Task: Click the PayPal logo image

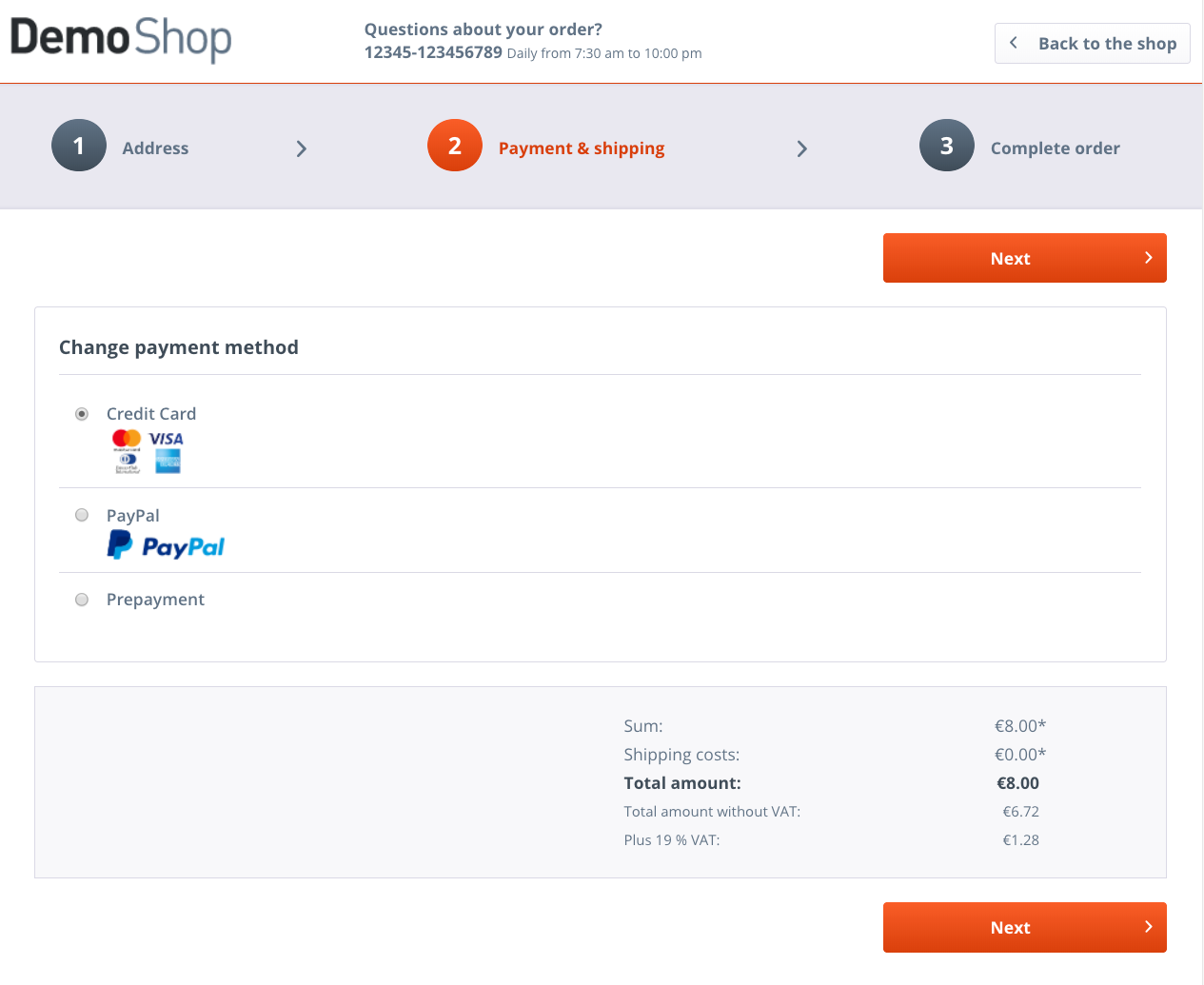Action: (x=166, y=545)
